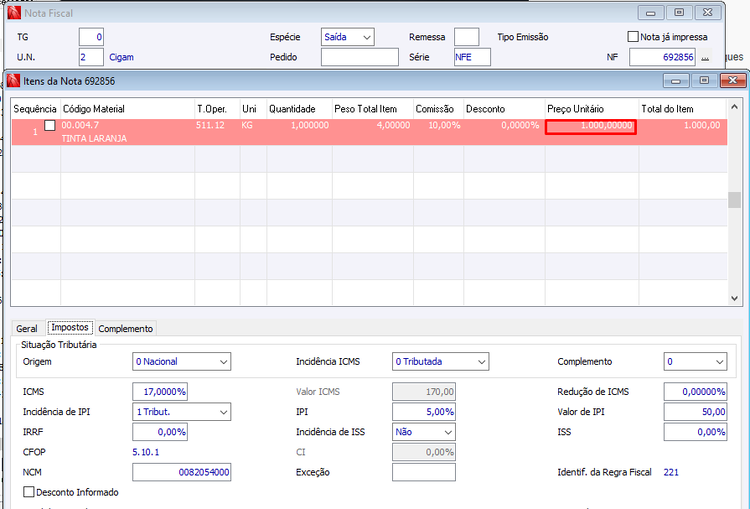Enable the Nota já impressa checkbox
The image size is (750, 509).
click(x=633, y=36)
